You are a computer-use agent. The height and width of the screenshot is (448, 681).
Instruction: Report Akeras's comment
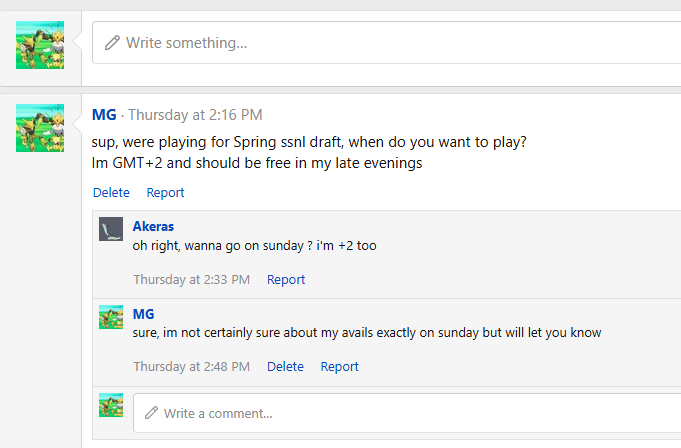click(x=286, y=280)
